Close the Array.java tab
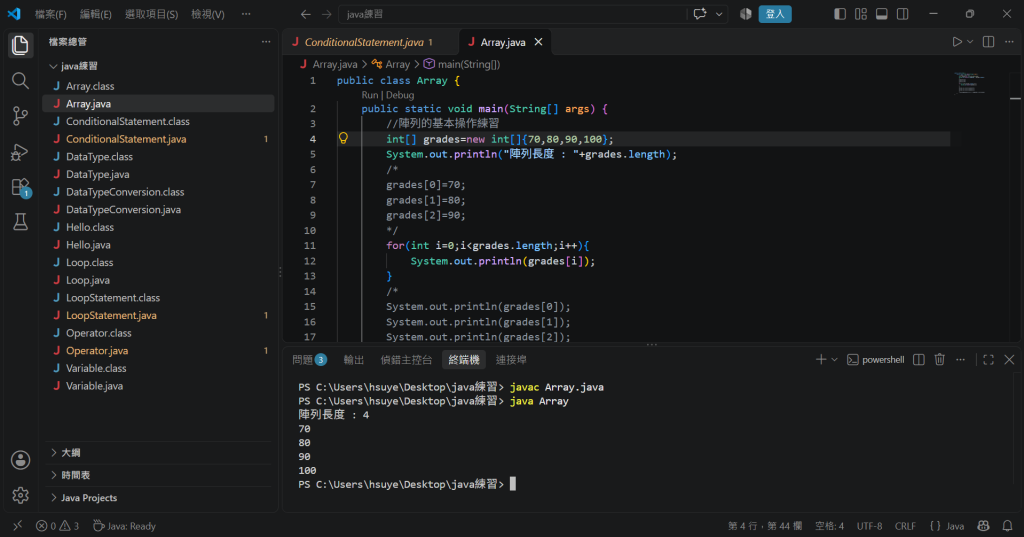The height and width of the screenshot is (537, 1024). click(x=538, y=42)
